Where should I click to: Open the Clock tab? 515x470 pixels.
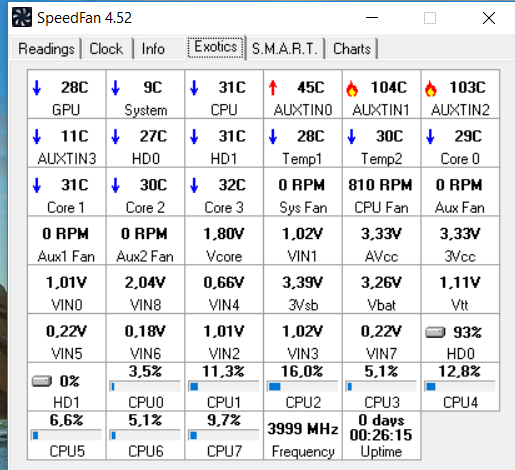click(x=106, y=49)
